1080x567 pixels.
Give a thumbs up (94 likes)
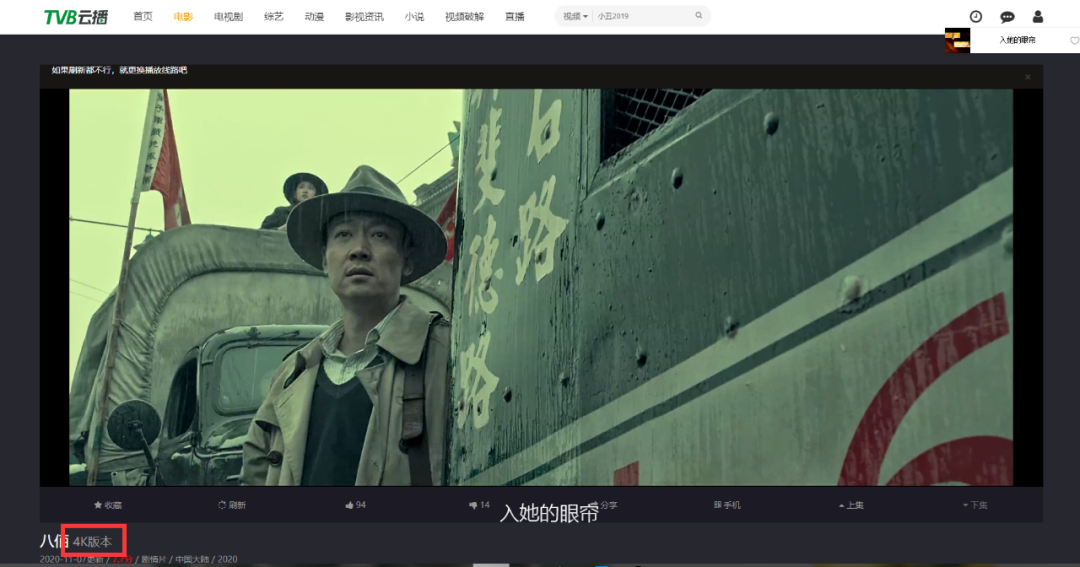coord(355,505)
